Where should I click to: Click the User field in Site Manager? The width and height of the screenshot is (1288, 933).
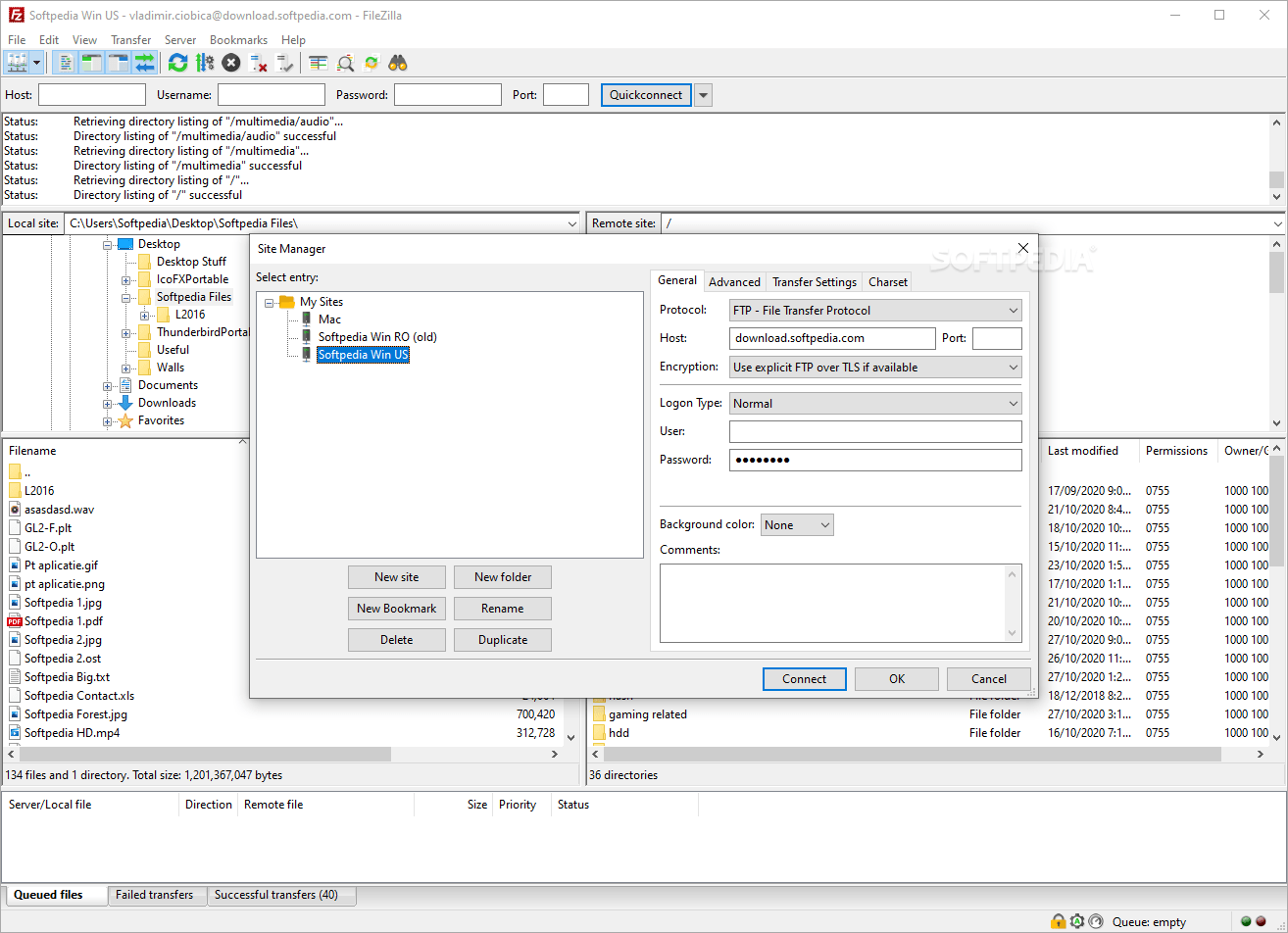click(x=875, y=431)
